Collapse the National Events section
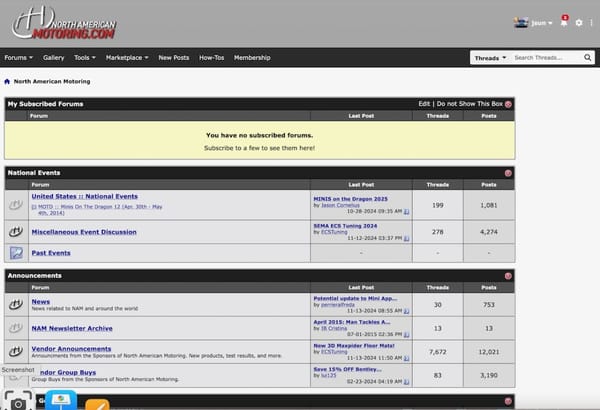 tap(508, 173)
